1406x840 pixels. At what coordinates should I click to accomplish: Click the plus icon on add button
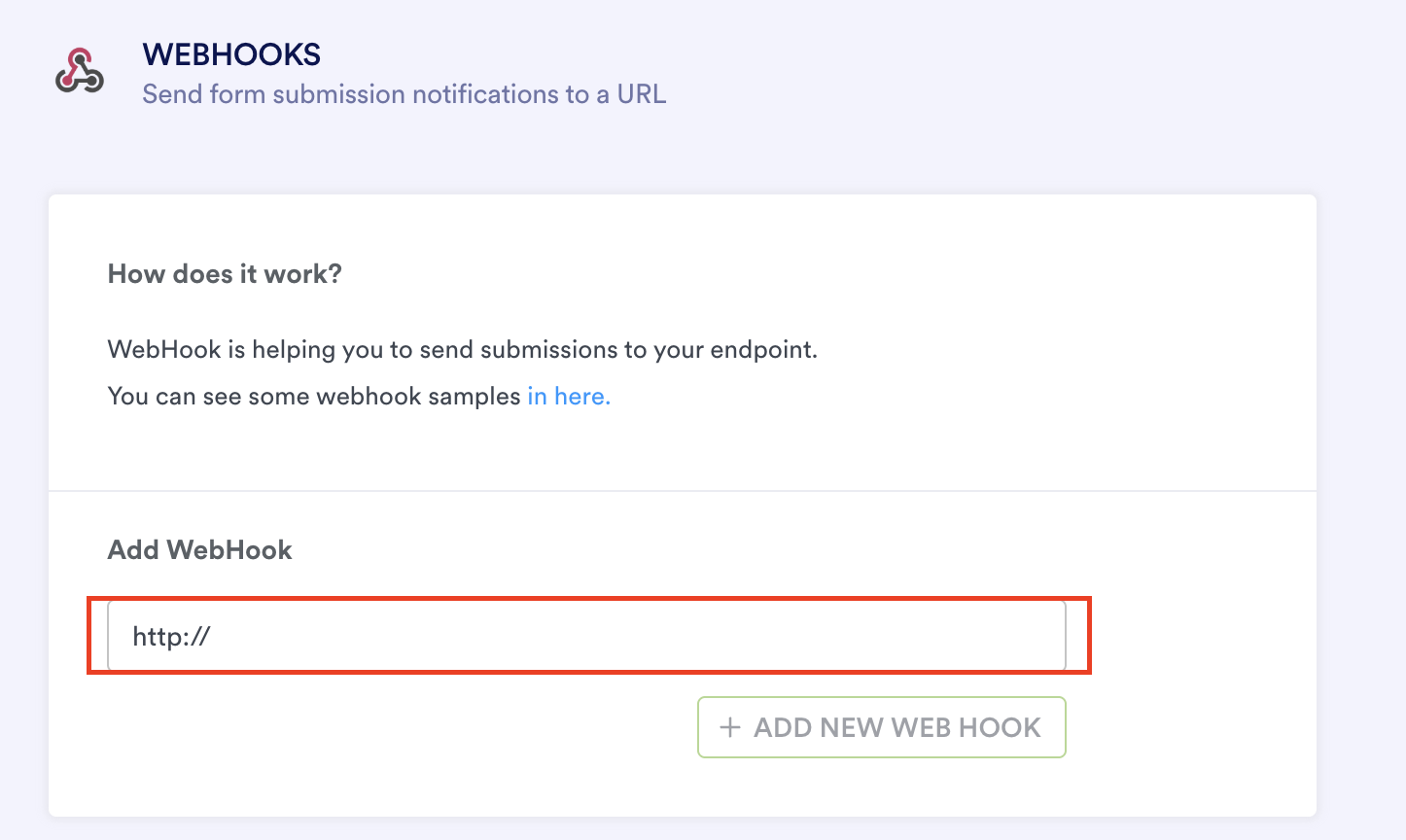pos(730,727)
